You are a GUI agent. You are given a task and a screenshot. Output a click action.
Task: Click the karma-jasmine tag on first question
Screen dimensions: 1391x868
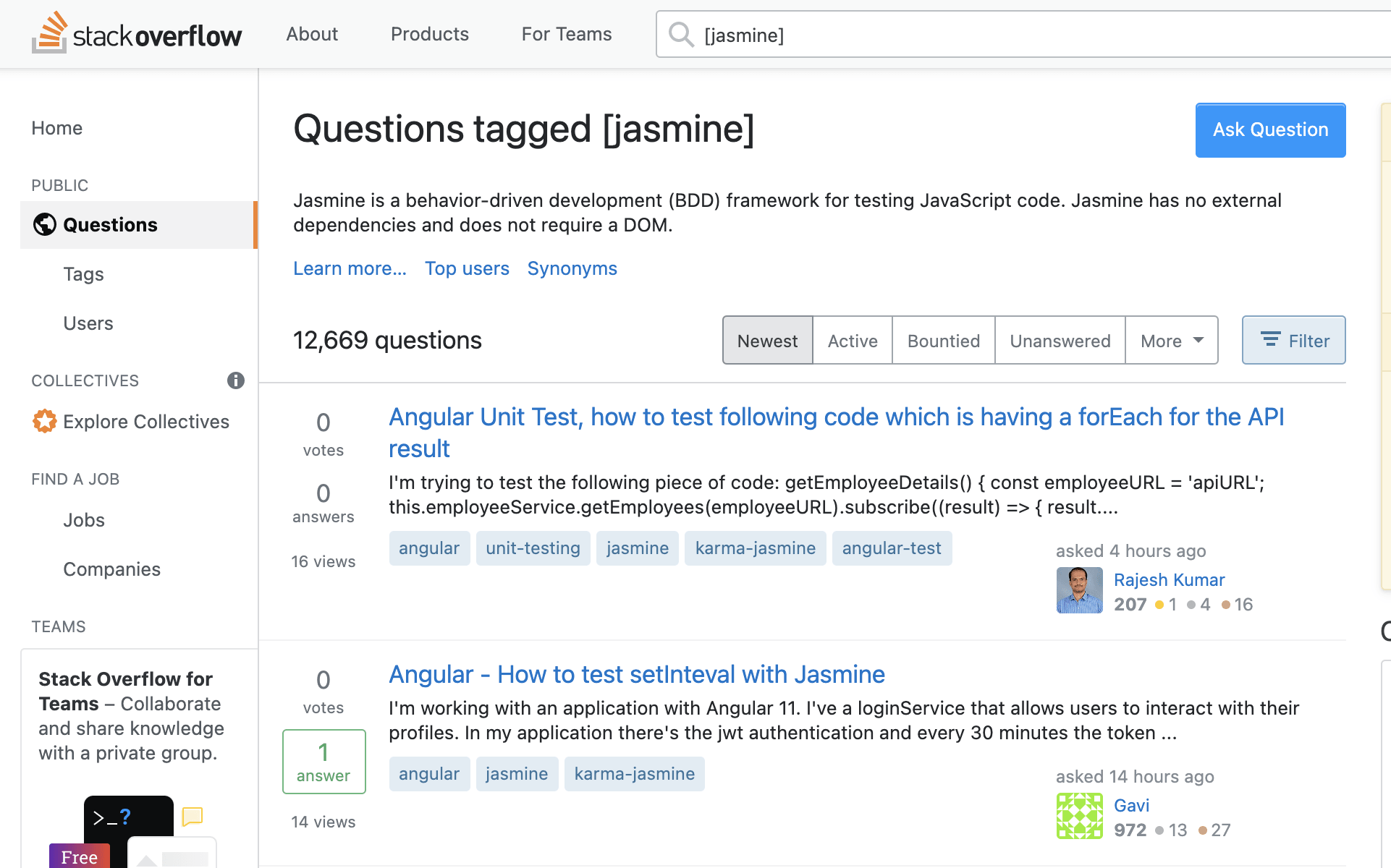(x=756, y=548)
